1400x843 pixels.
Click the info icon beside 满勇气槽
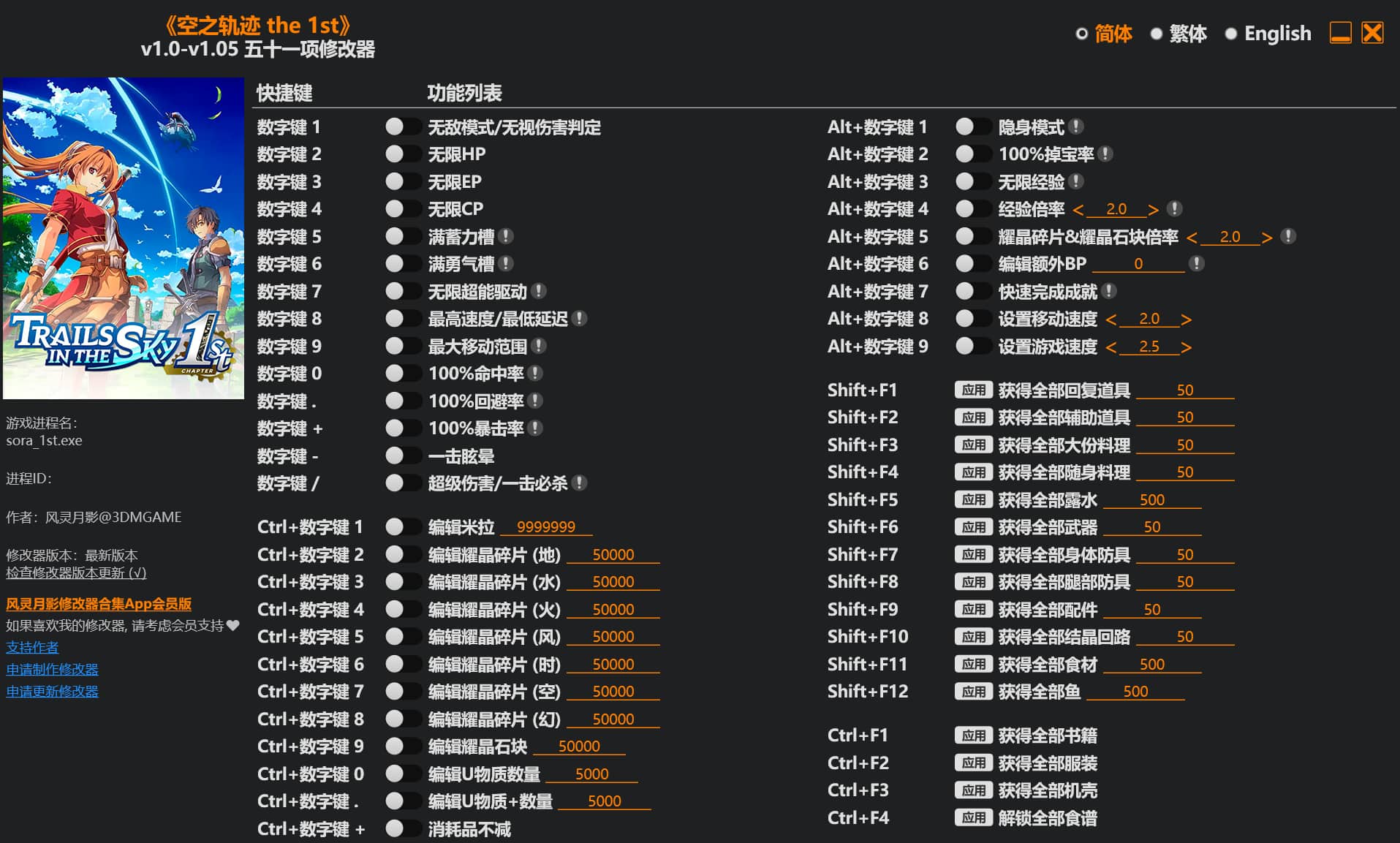[x=506, y=263]
